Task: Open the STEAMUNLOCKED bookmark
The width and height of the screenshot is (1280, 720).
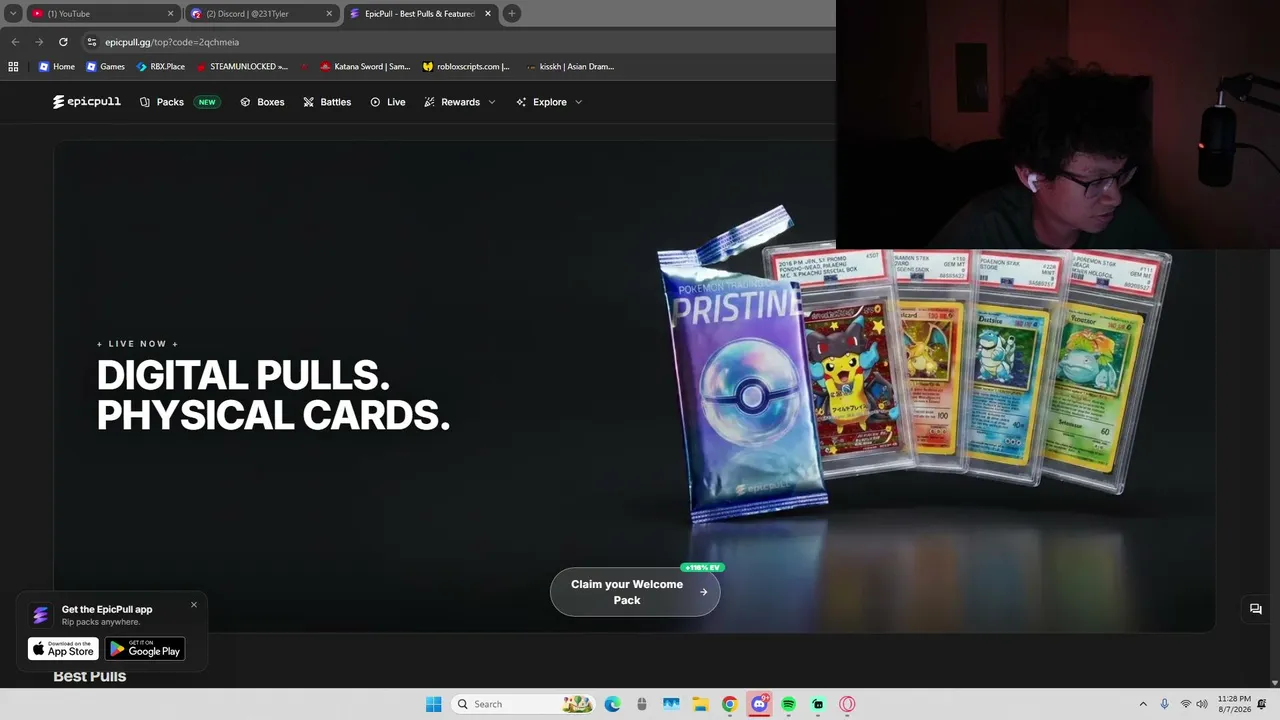Action: pos(241,67)
